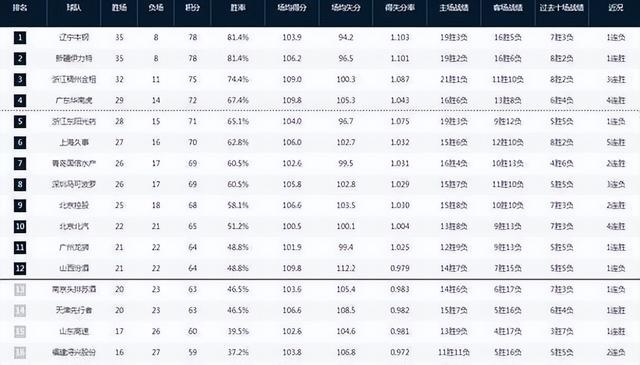Click the 北京北汽 team name

(74, 227)
